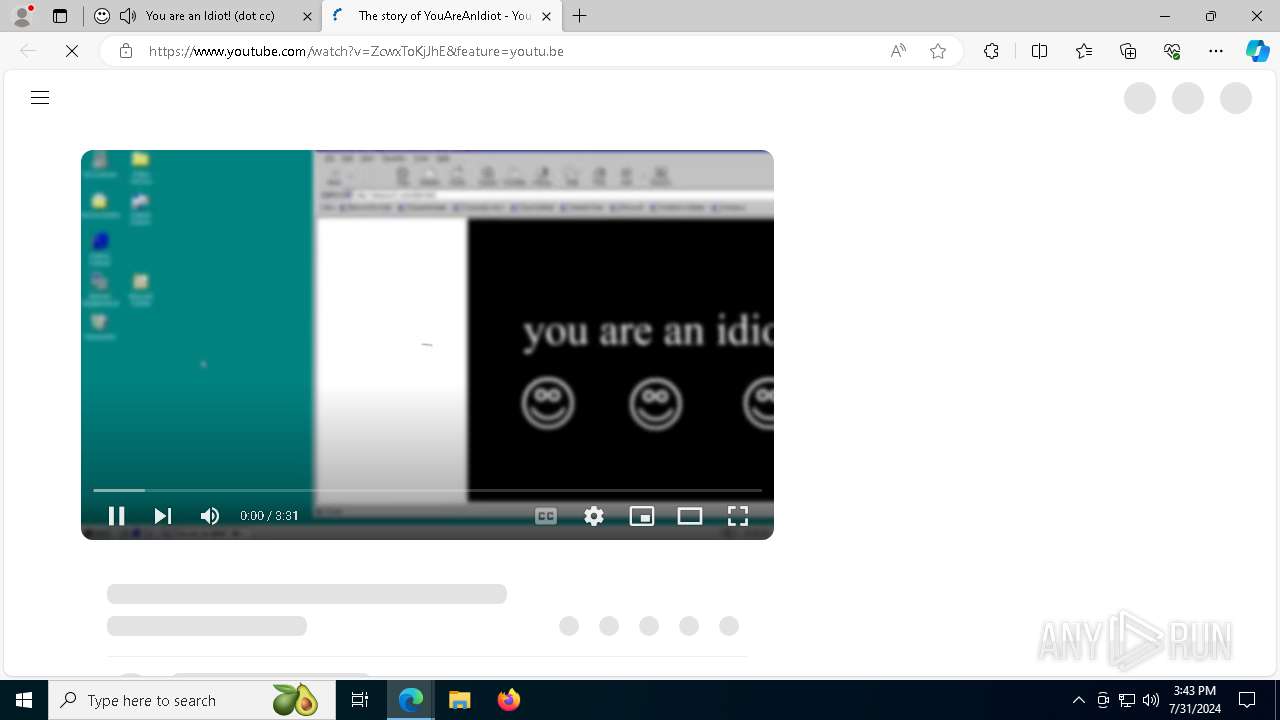Show hidden tray icons chevron

point(1078,700)
